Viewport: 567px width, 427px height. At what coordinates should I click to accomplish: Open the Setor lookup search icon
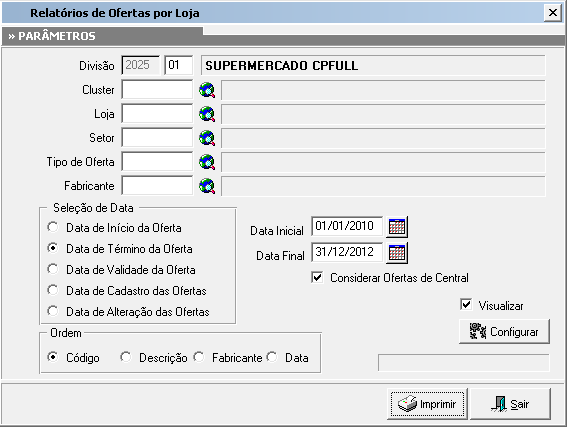[x=207, y=138]
